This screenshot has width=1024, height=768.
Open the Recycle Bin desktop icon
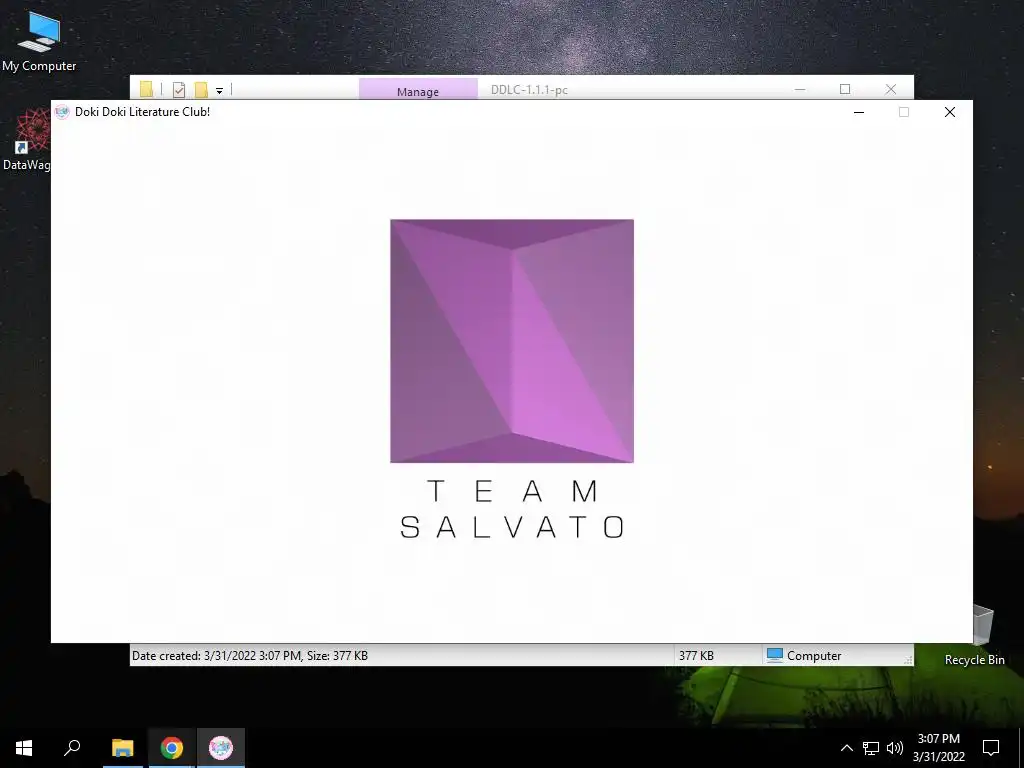coord(974,635)
